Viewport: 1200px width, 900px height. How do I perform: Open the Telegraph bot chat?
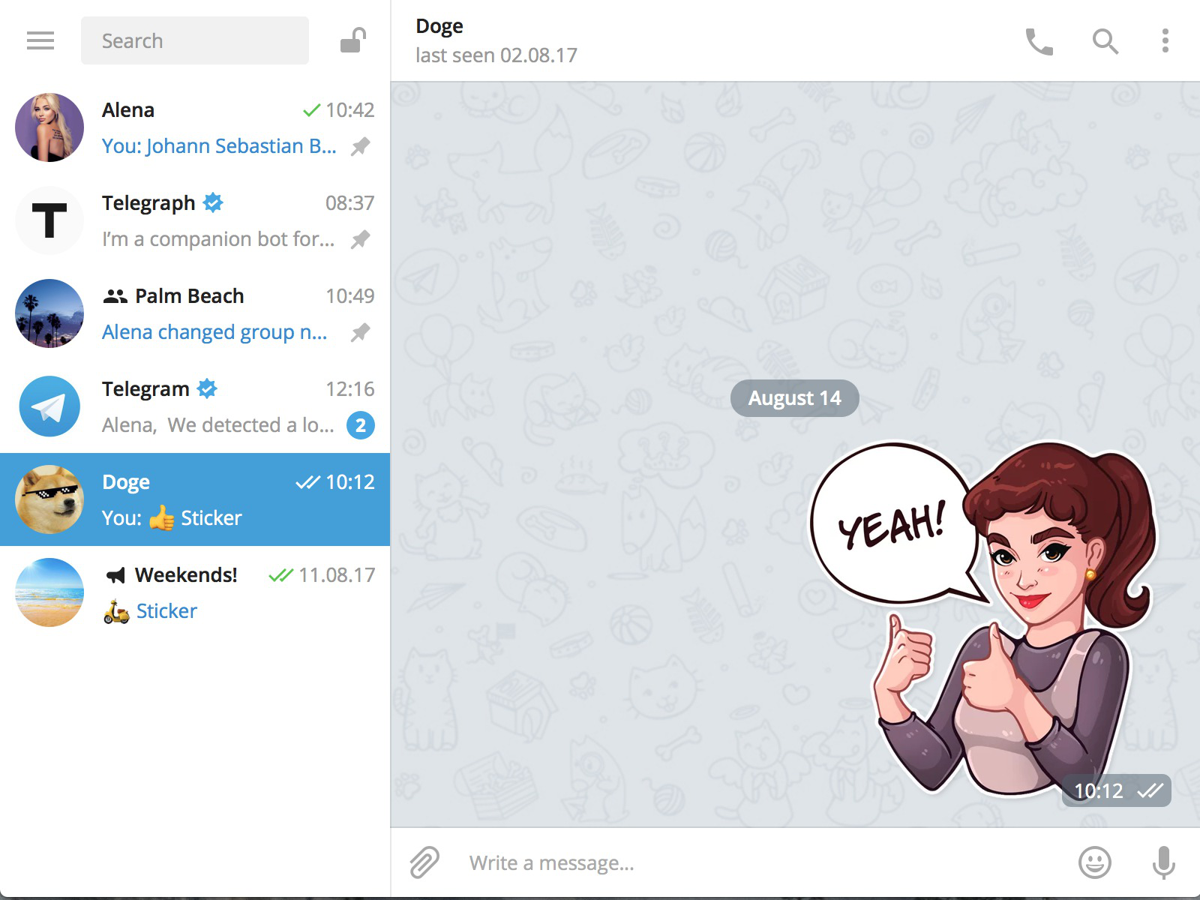195,221
